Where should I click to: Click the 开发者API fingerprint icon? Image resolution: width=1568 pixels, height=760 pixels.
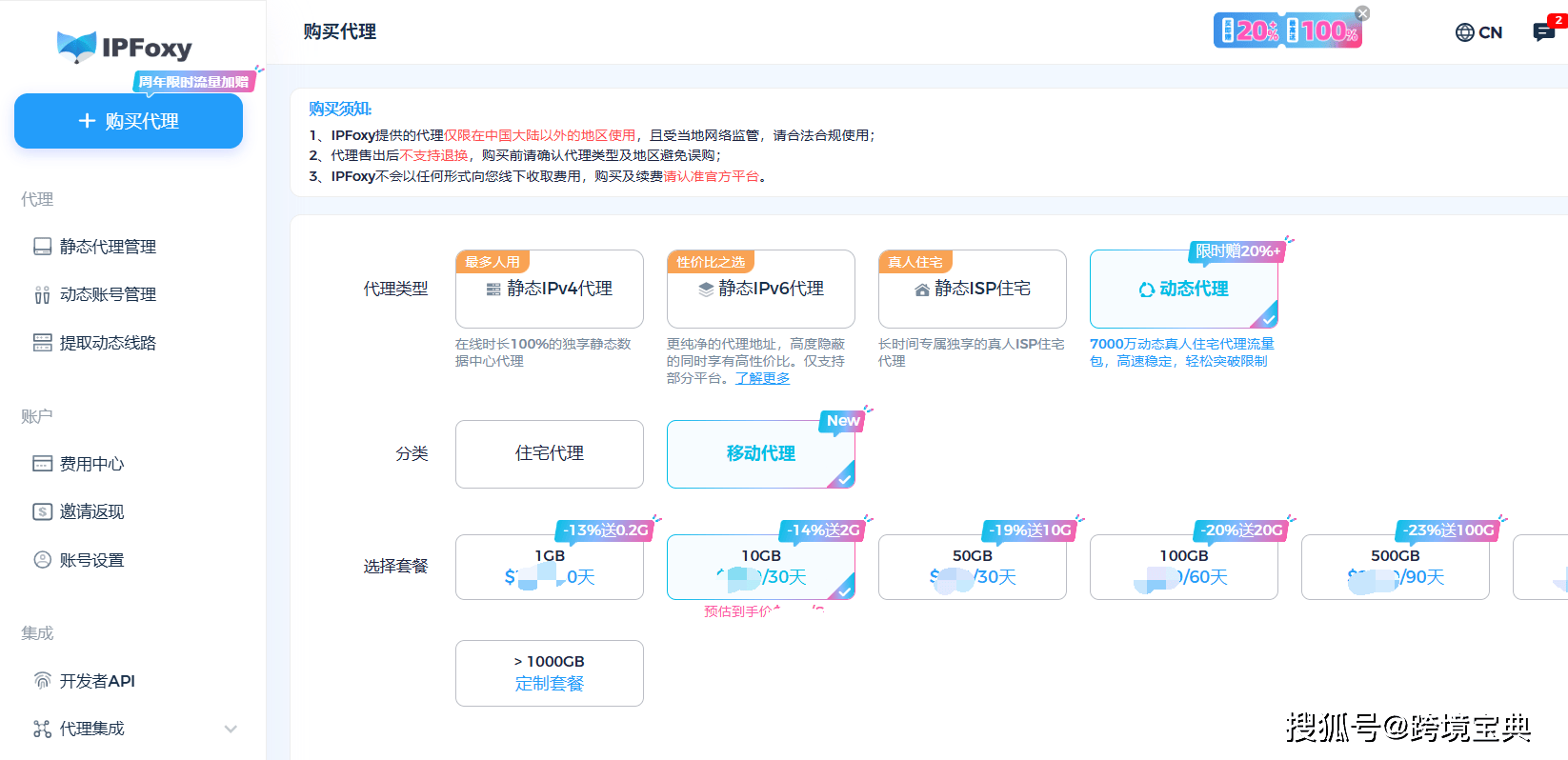[43, 681]
